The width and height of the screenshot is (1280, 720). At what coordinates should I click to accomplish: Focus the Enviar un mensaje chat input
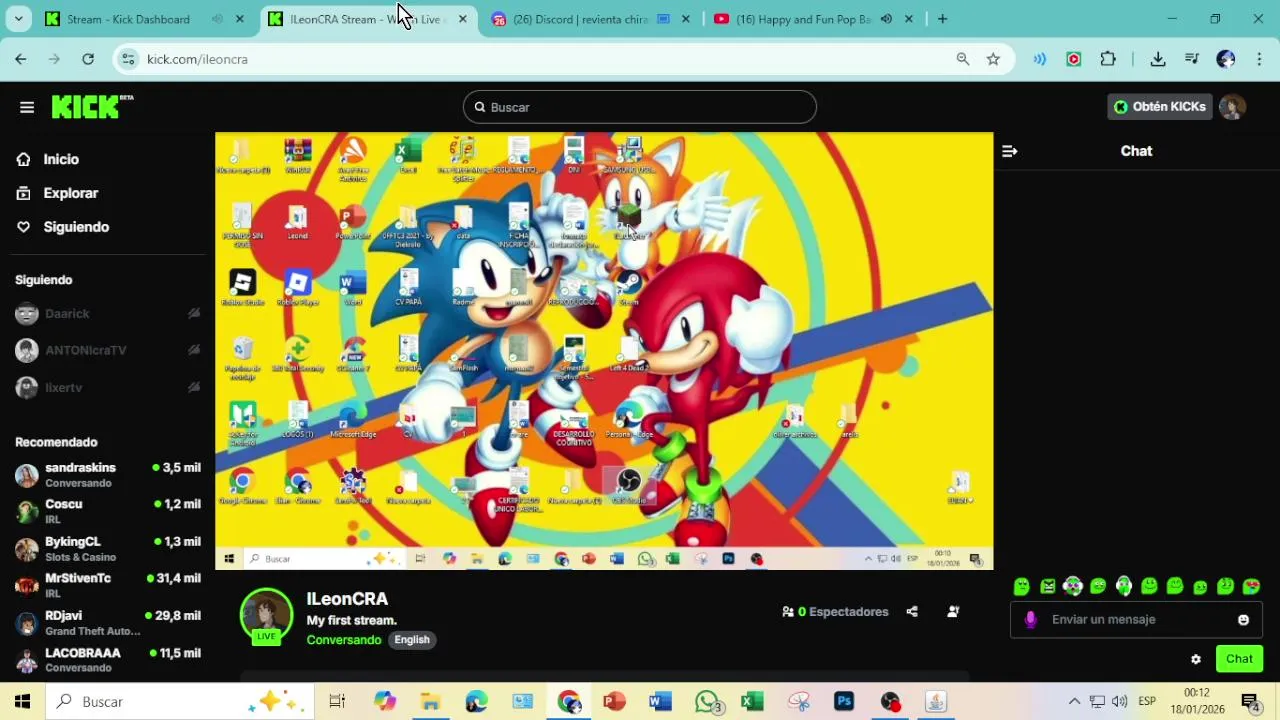[1134, 620]
